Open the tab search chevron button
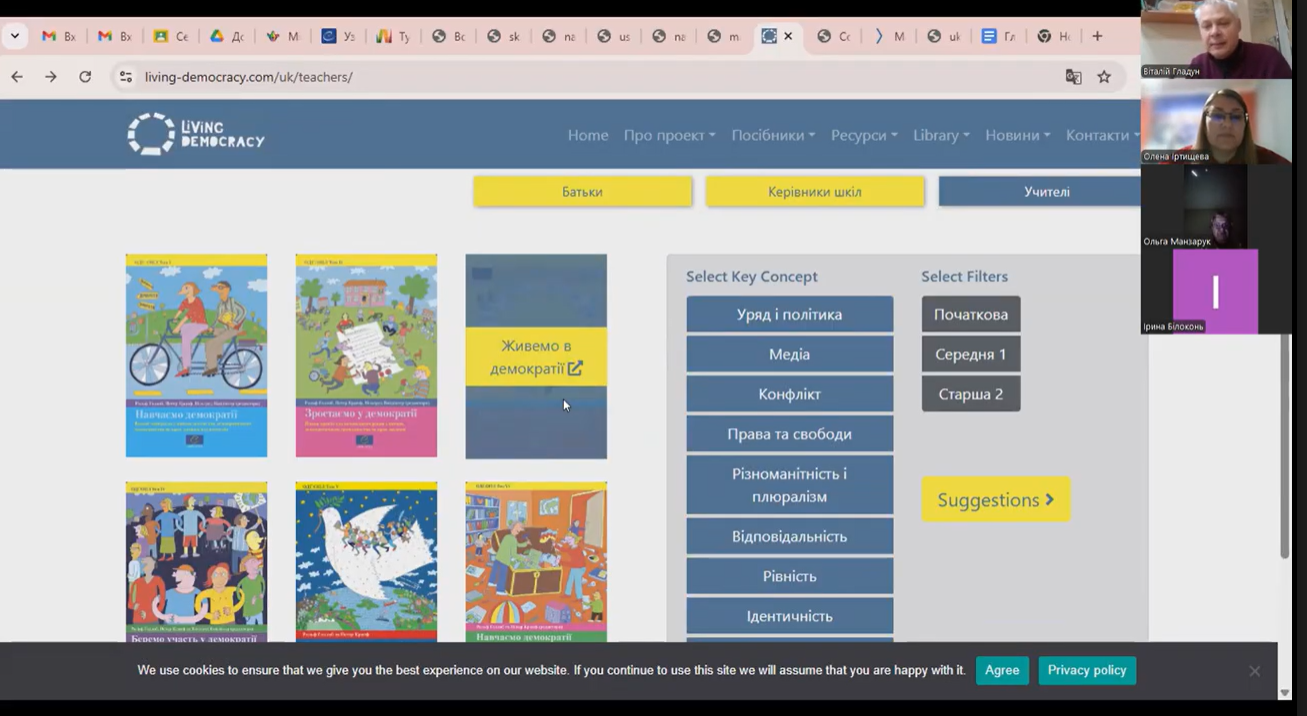Screen dimensions: 1307x716 [15, 36]
